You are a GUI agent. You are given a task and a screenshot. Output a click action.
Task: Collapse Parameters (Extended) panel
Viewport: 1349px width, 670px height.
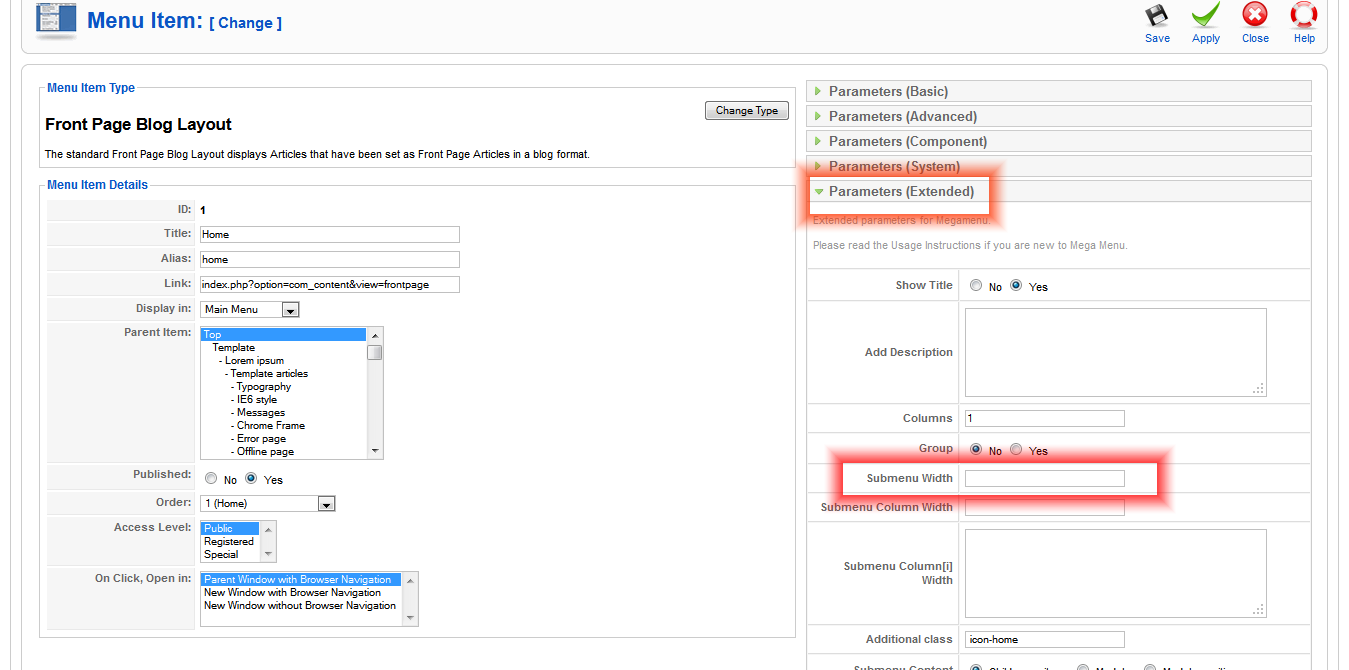tap(1059, 192)
